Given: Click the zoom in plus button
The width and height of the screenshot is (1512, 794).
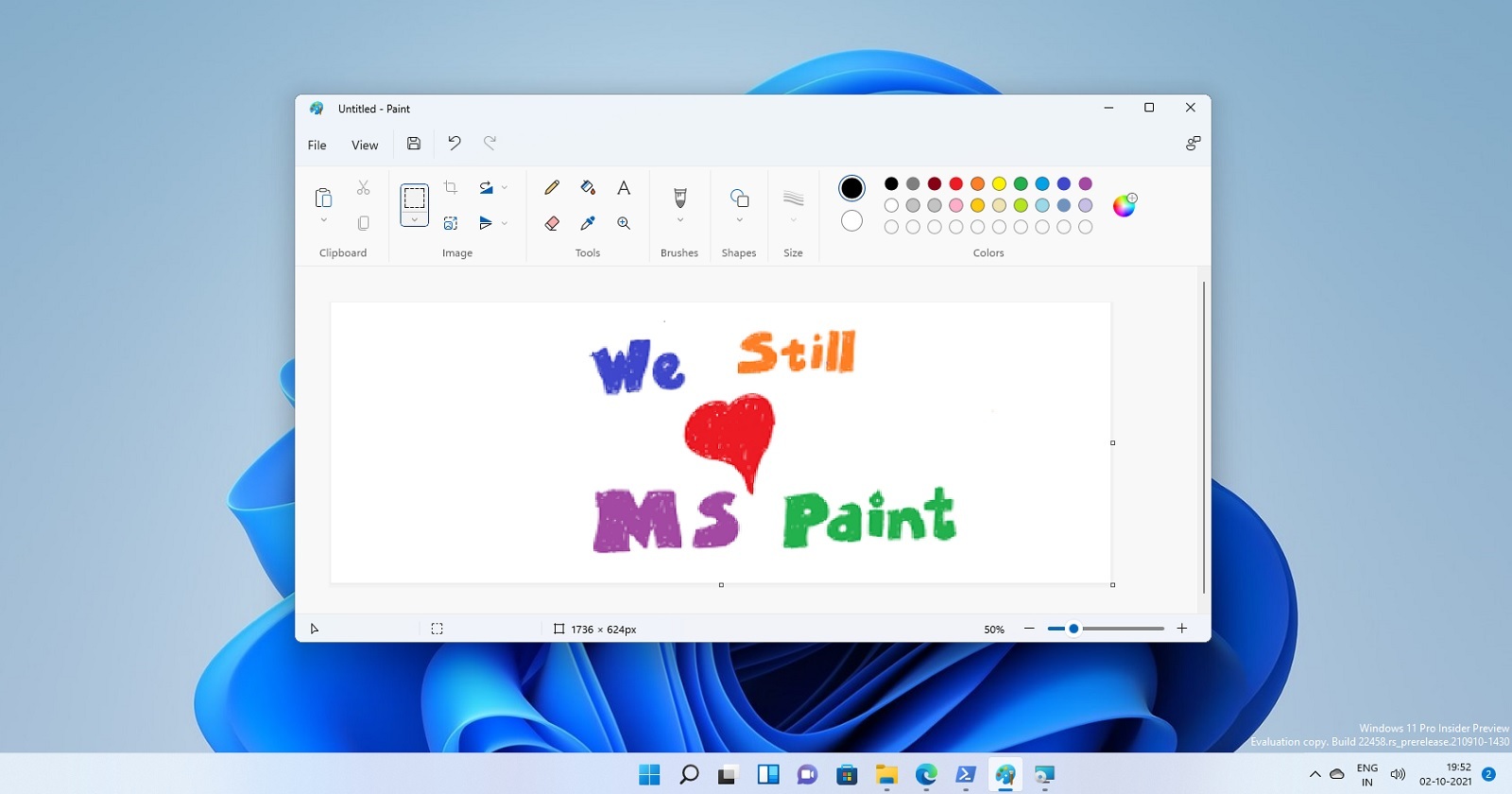Looking at the screenshot, I should coord(1181,629).
